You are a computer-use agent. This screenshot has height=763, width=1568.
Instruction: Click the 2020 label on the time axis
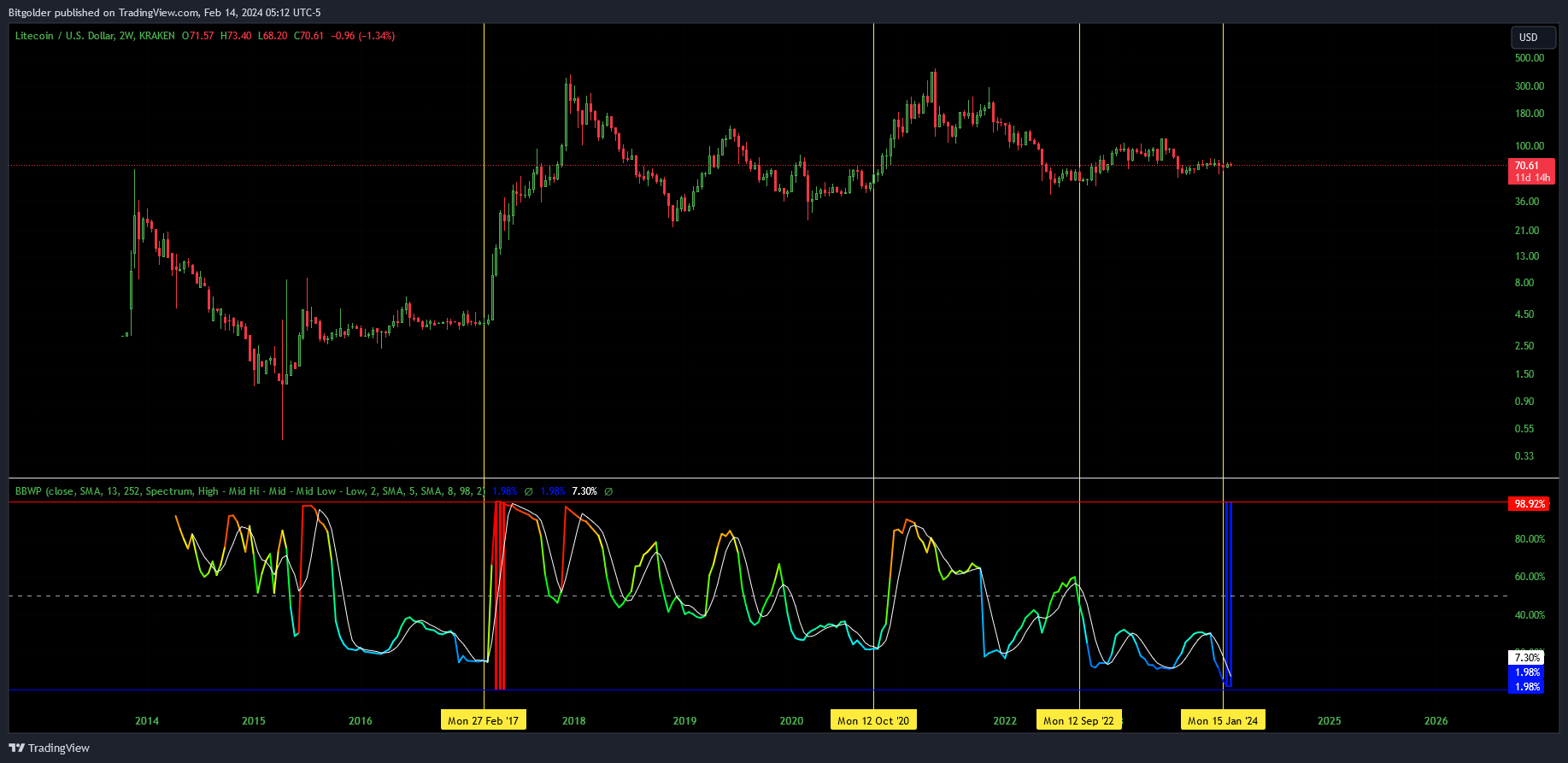coord(791,721)
